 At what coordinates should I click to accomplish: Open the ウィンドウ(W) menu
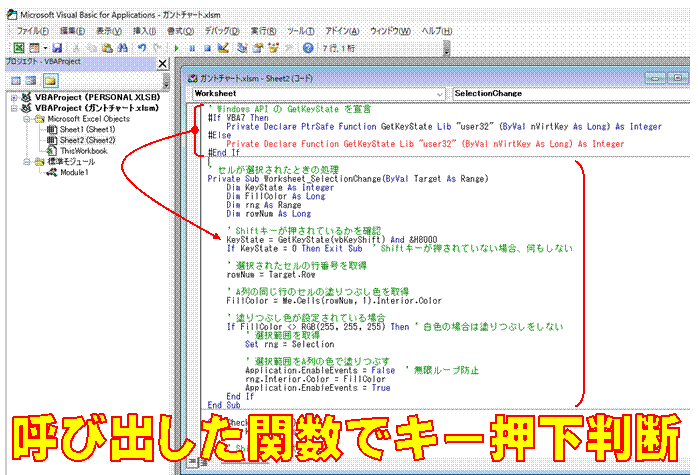(390, 31)
